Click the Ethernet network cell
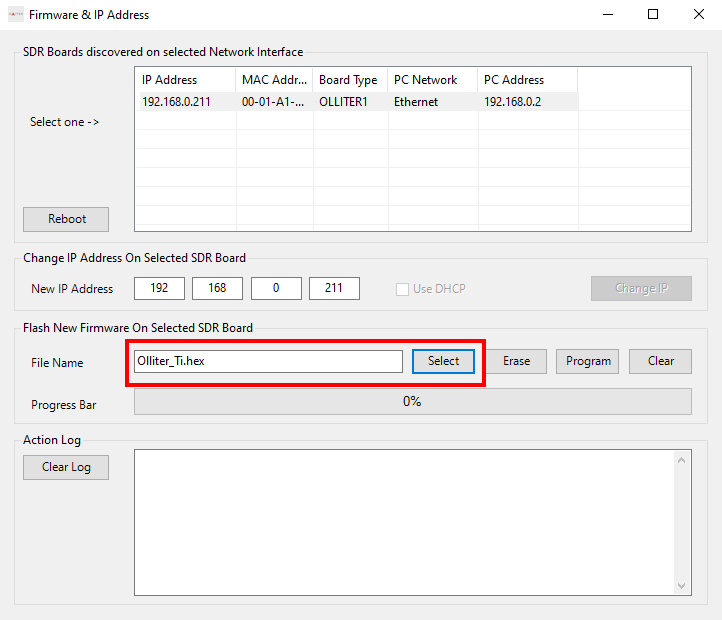The height and width of the screenshot is (620, 722). click(x=416, y=102)
